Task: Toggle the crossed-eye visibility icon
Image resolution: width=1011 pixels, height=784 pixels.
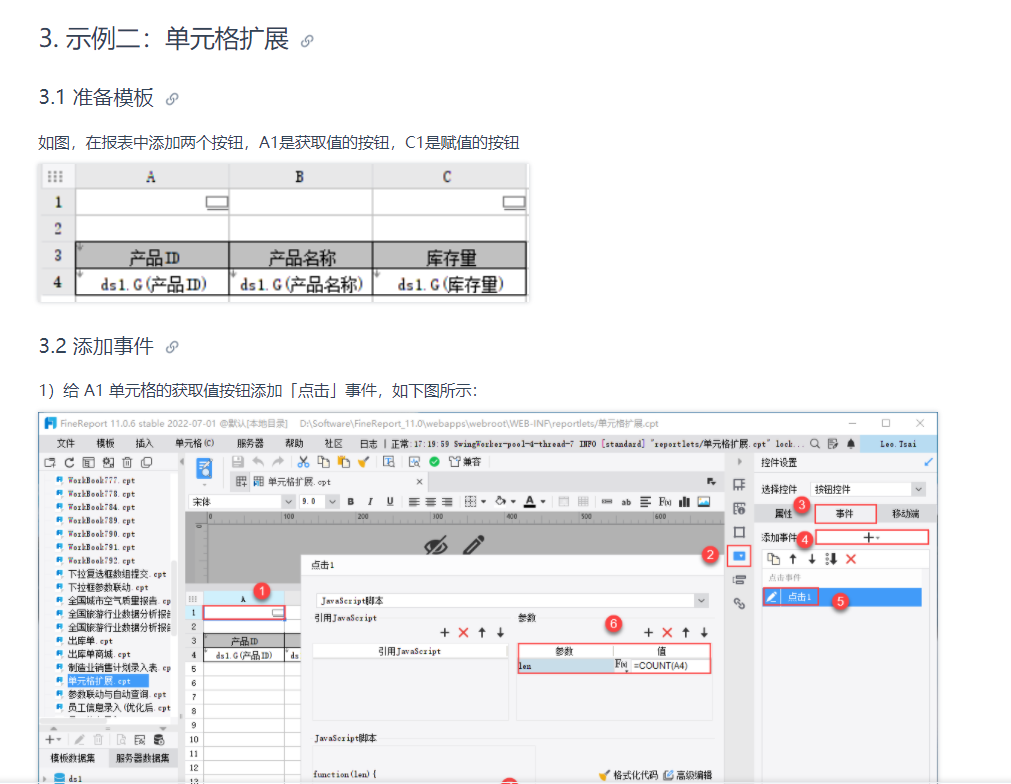Action: [x=436, y=546]
